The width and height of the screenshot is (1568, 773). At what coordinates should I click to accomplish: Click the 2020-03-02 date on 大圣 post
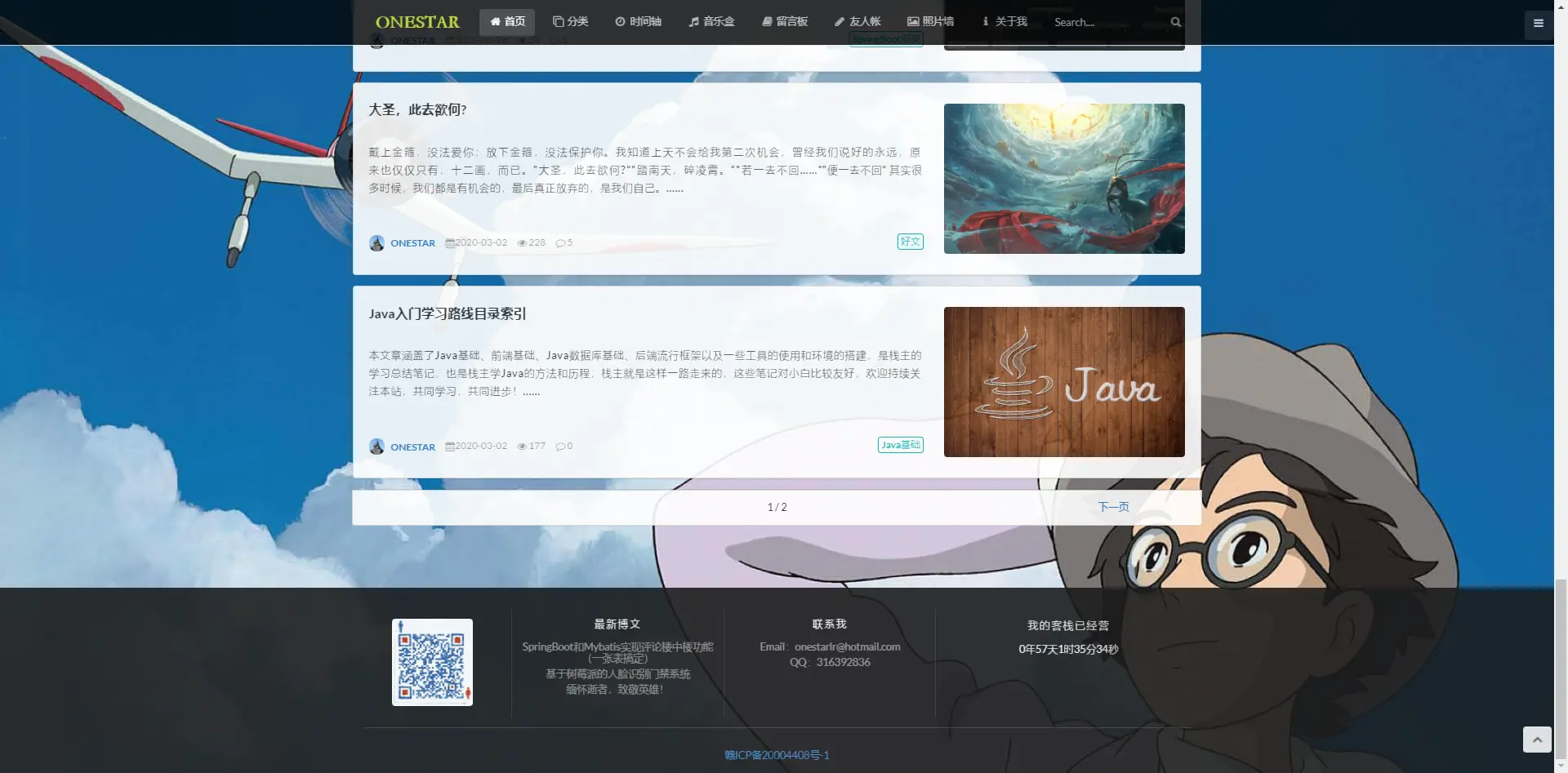(481, 243)
